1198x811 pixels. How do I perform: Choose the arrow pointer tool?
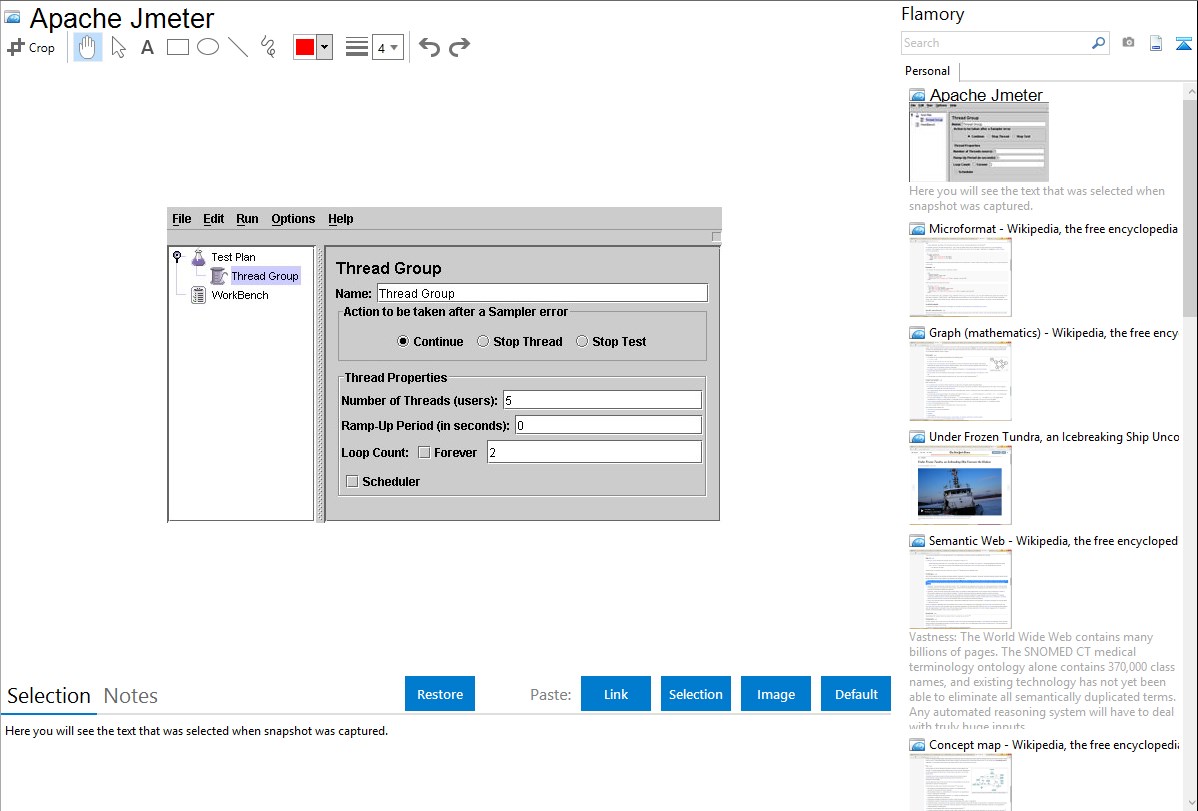pos(118,47)
